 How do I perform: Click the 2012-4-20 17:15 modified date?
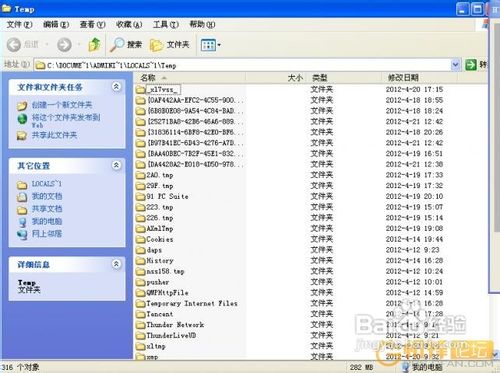pos(414,90)
